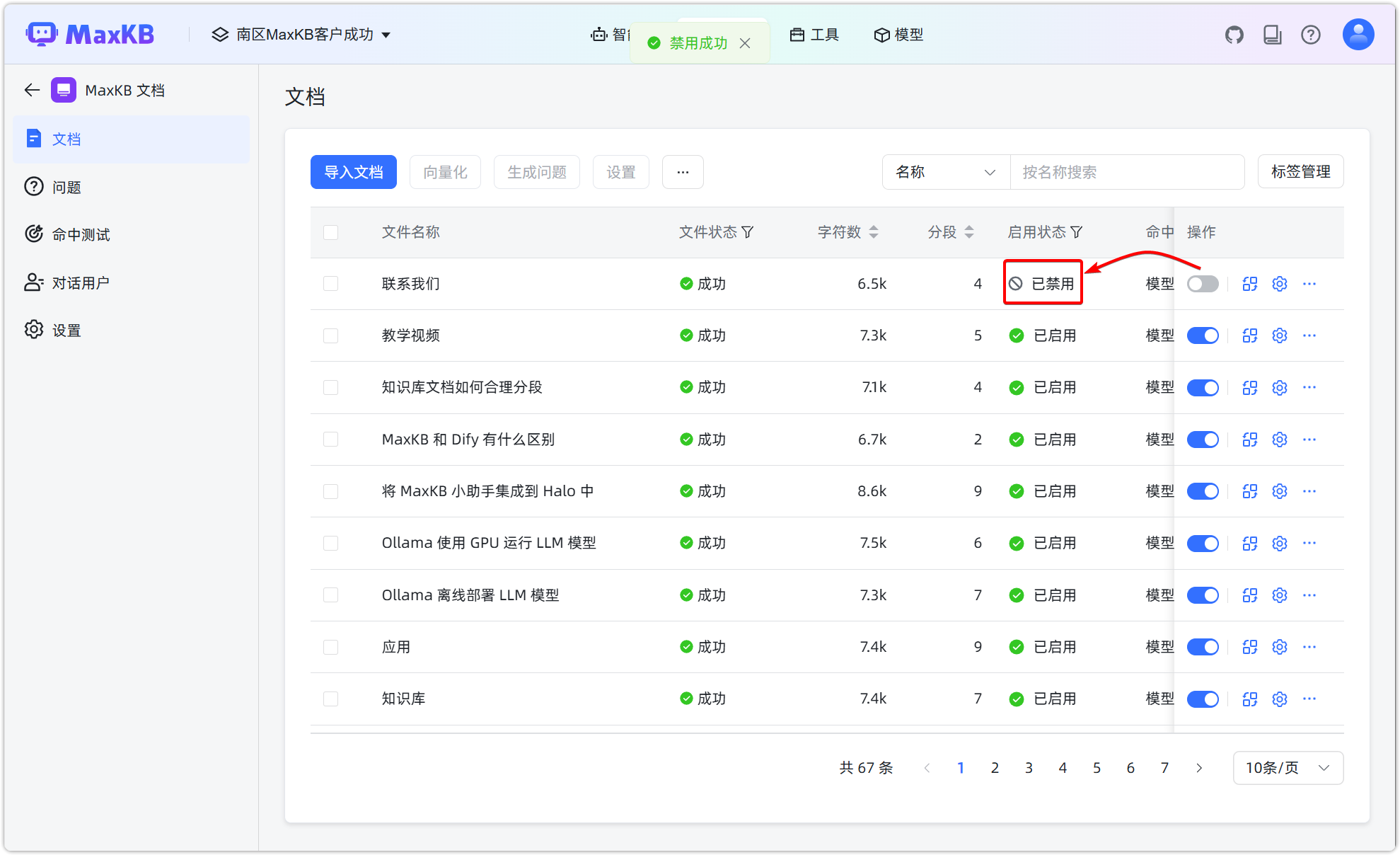Open the documentation book icon in top bar
1400x855 pixels.
(1272, 34)
